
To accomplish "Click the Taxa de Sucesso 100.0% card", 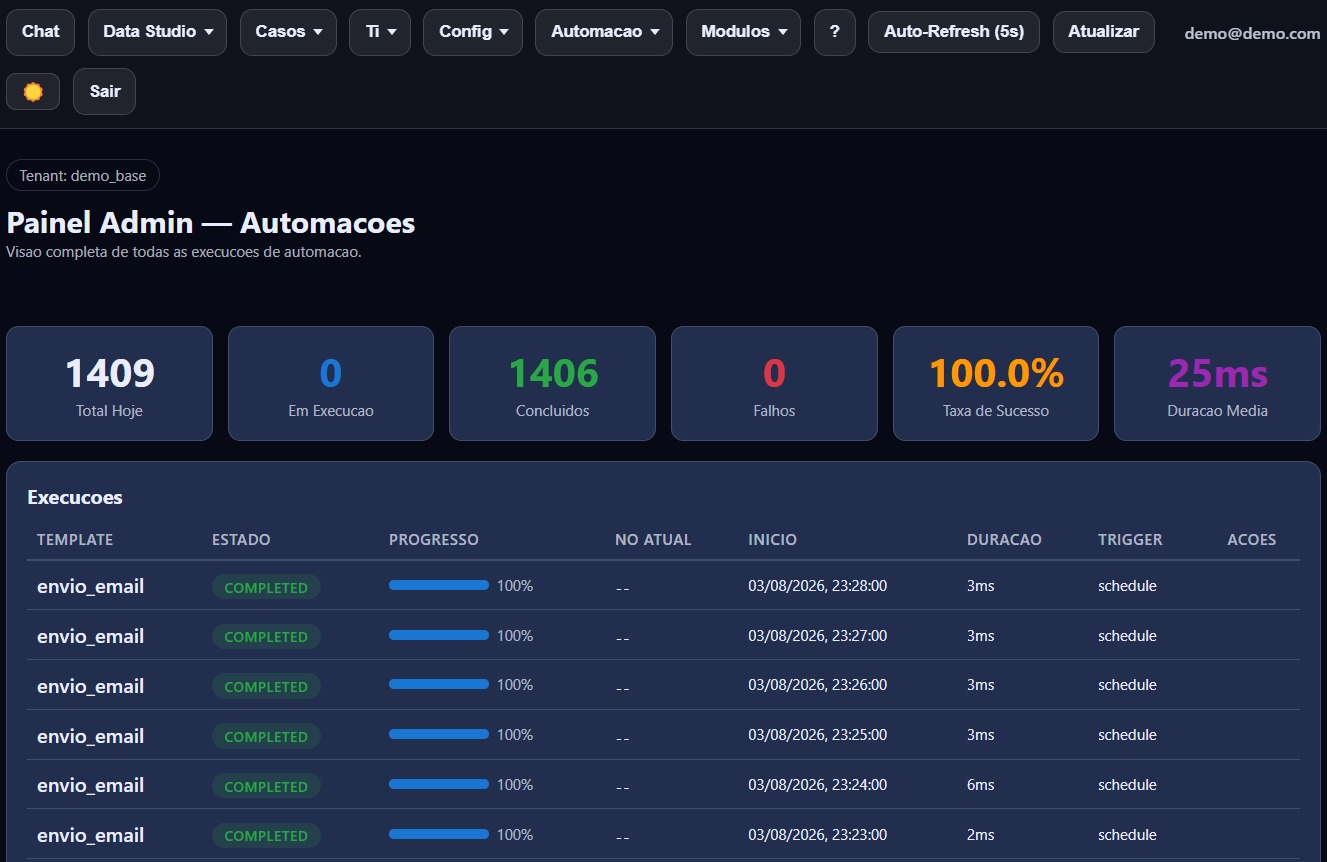I will (x=996, y=383).
